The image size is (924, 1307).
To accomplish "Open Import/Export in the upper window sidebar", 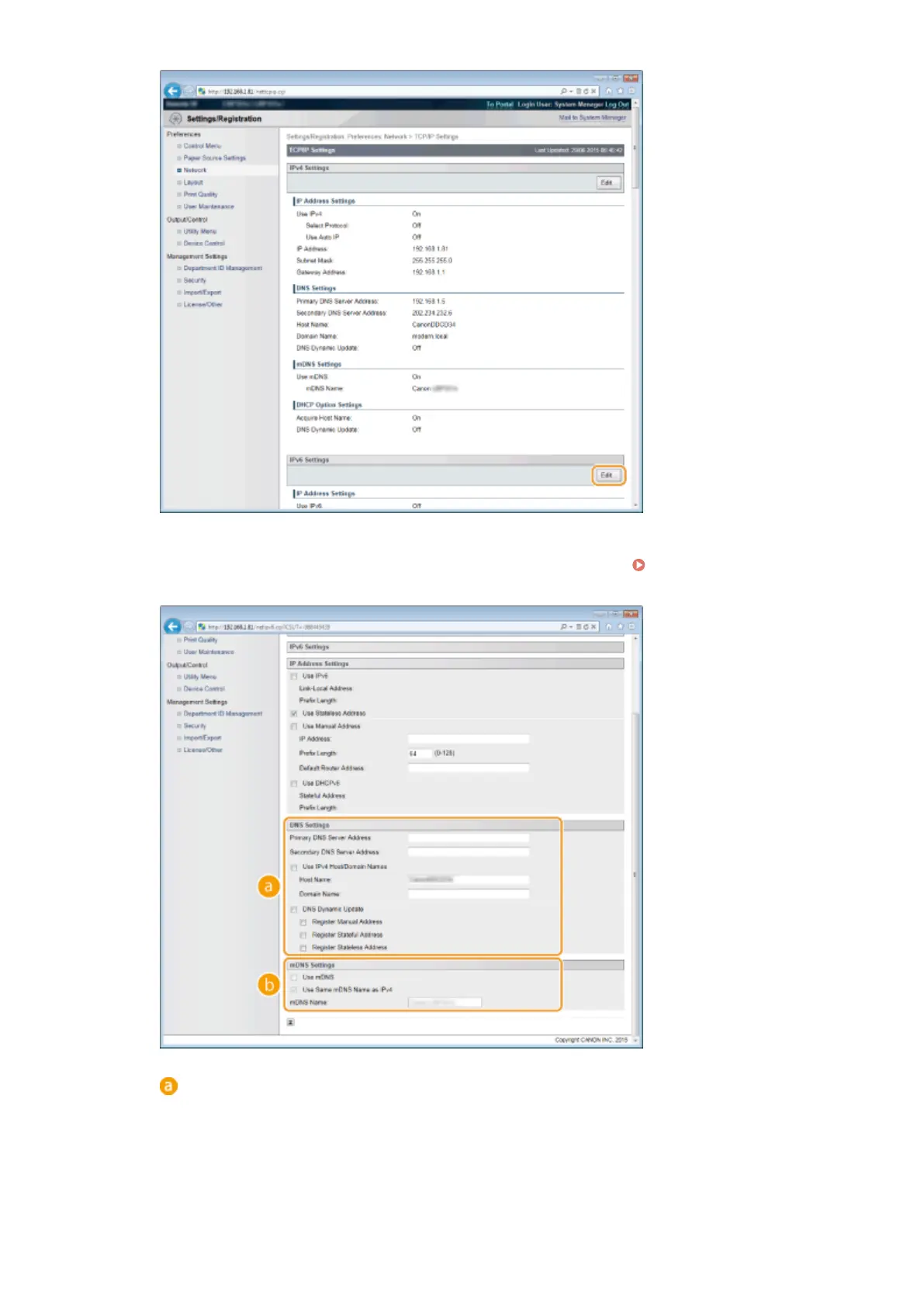I will (x=202, y=293).
